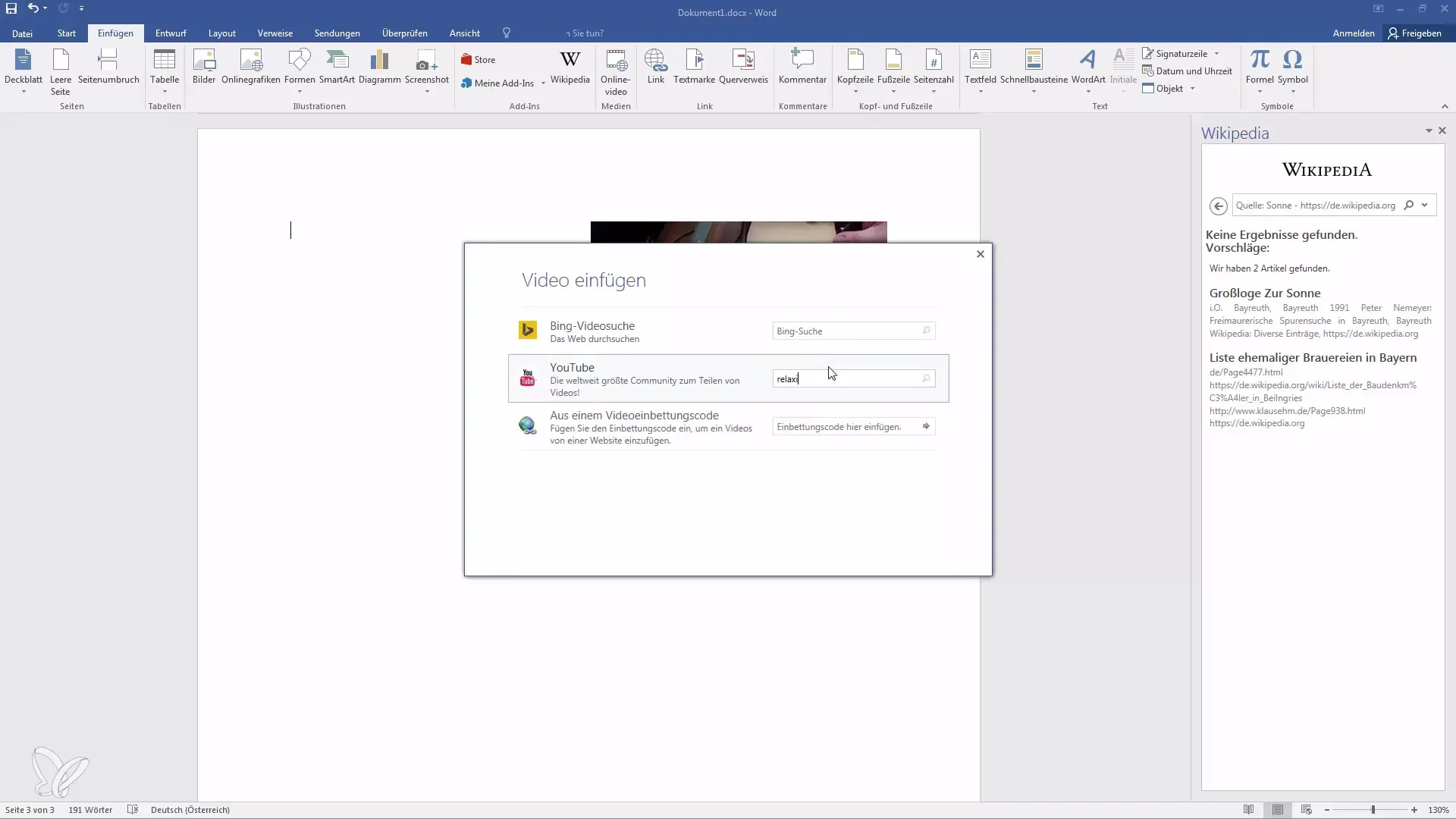Screen dimensions: 1456x819
Task: Open Liste ehemaliger Brauereien in Bayern
Action: (1313, 358)
